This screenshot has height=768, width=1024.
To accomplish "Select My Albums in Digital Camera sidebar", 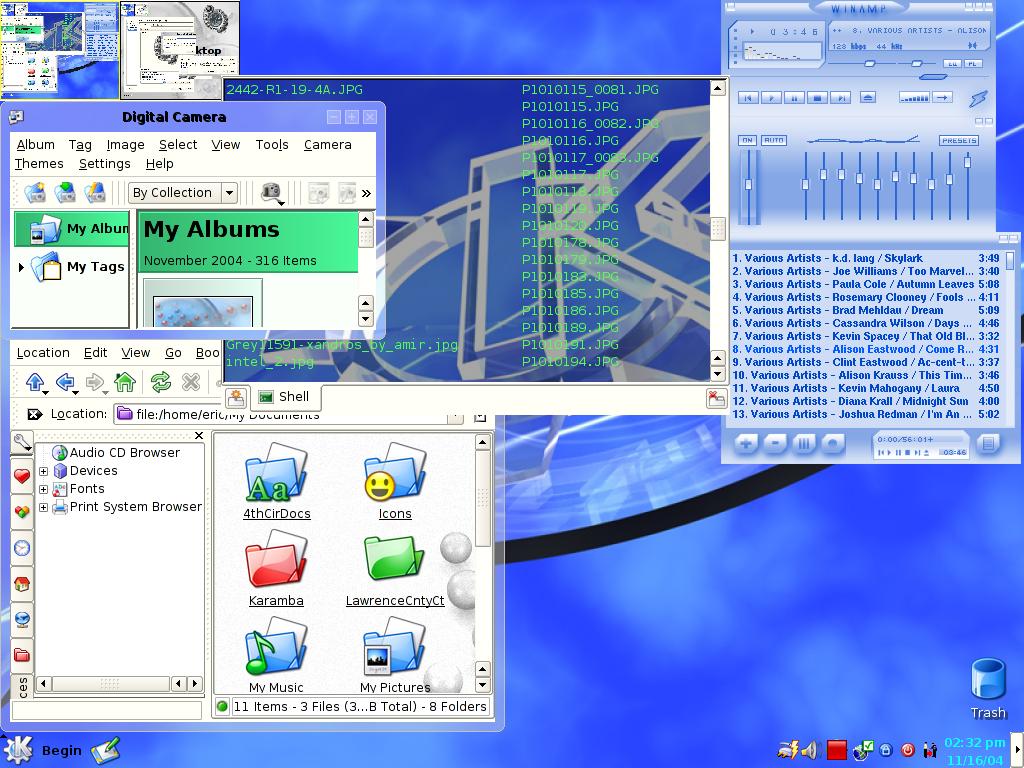I will [x=72, y=229].
